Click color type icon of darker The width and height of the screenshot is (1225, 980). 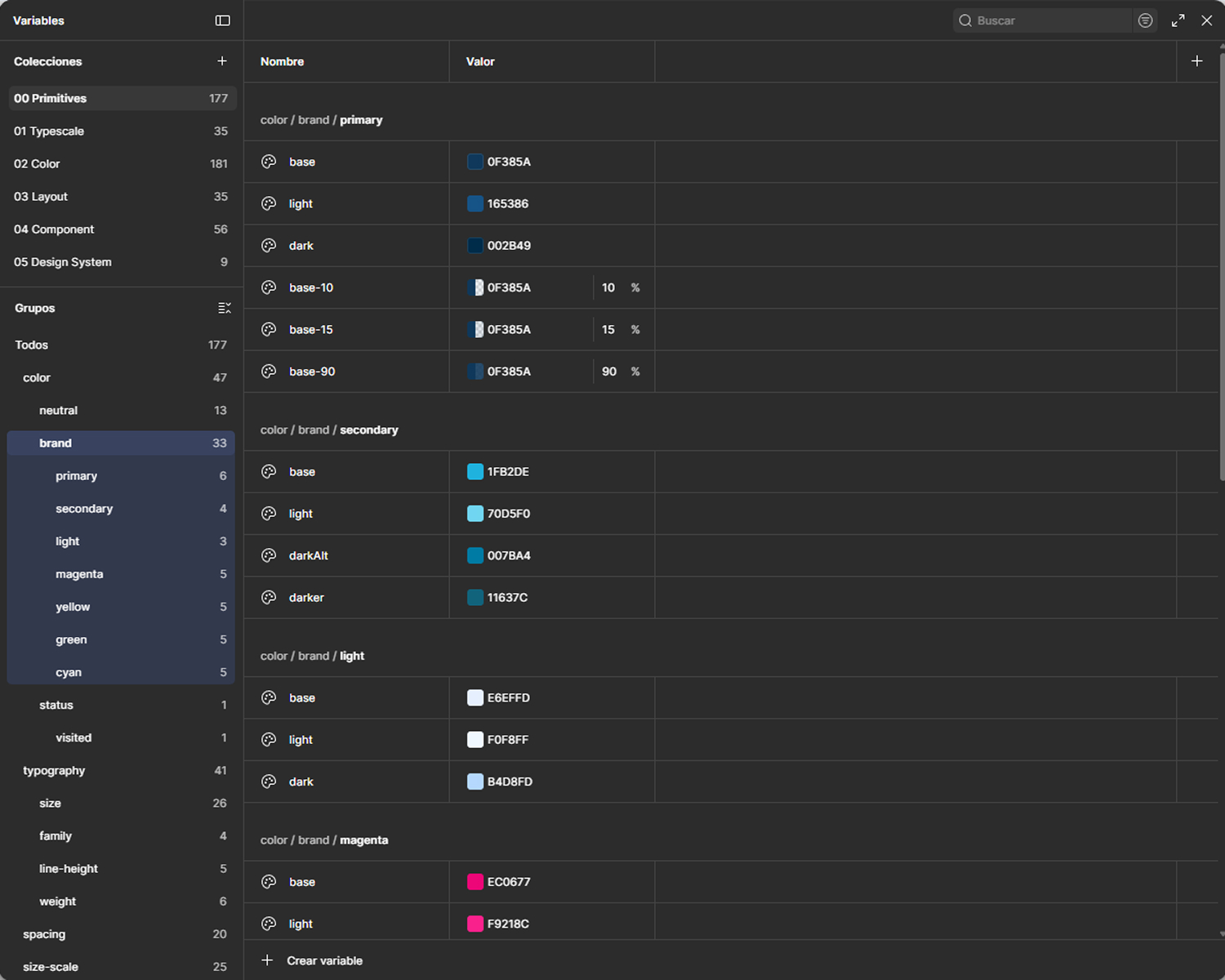pos(269,597)
